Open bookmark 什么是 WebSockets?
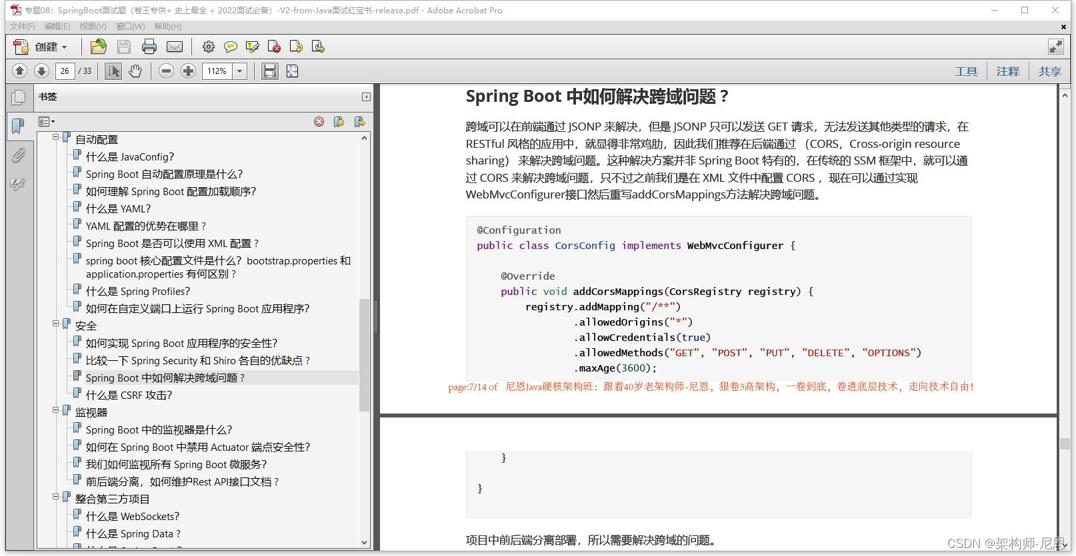This screenshot has height=556, width=1076. (132, 516)
